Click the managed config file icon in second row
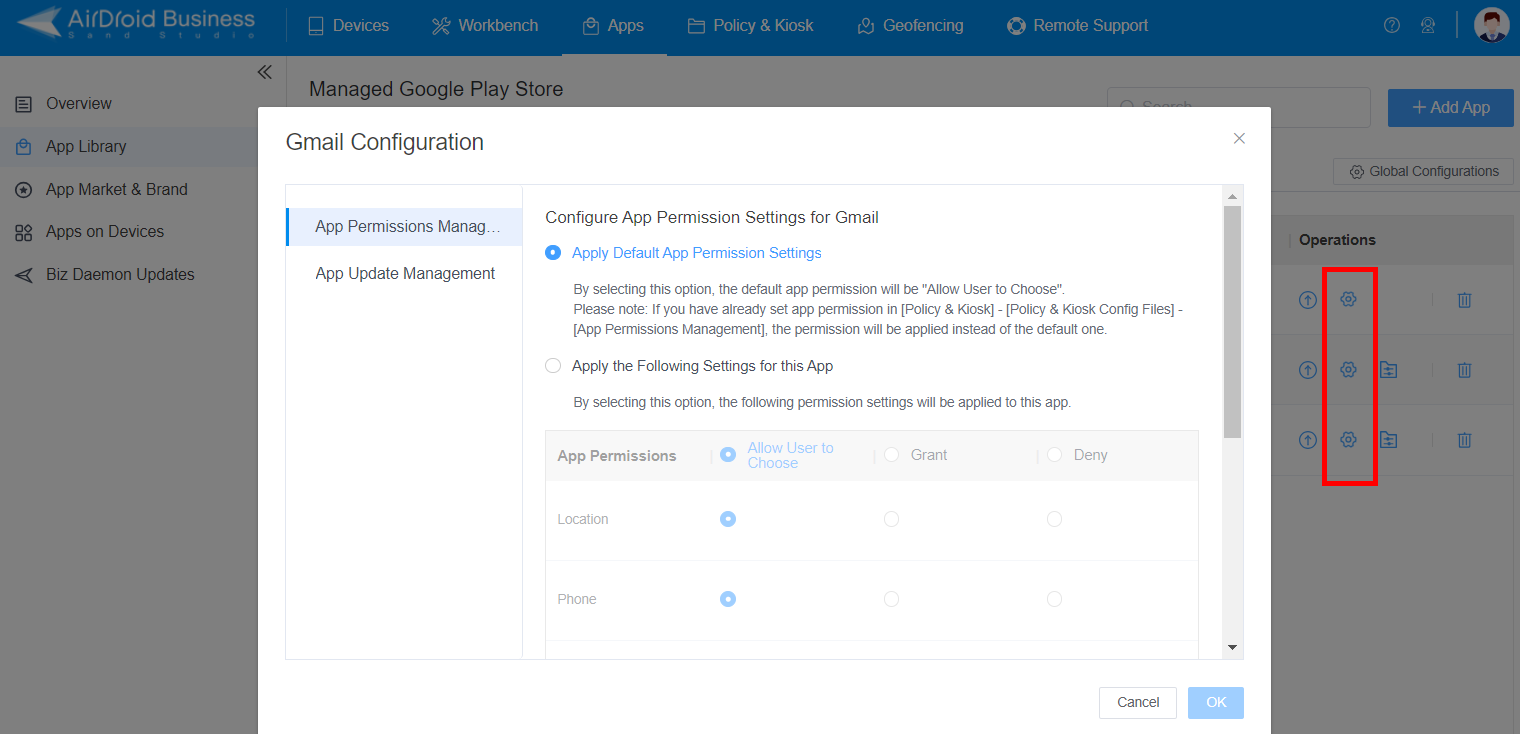 [1388, 370]
